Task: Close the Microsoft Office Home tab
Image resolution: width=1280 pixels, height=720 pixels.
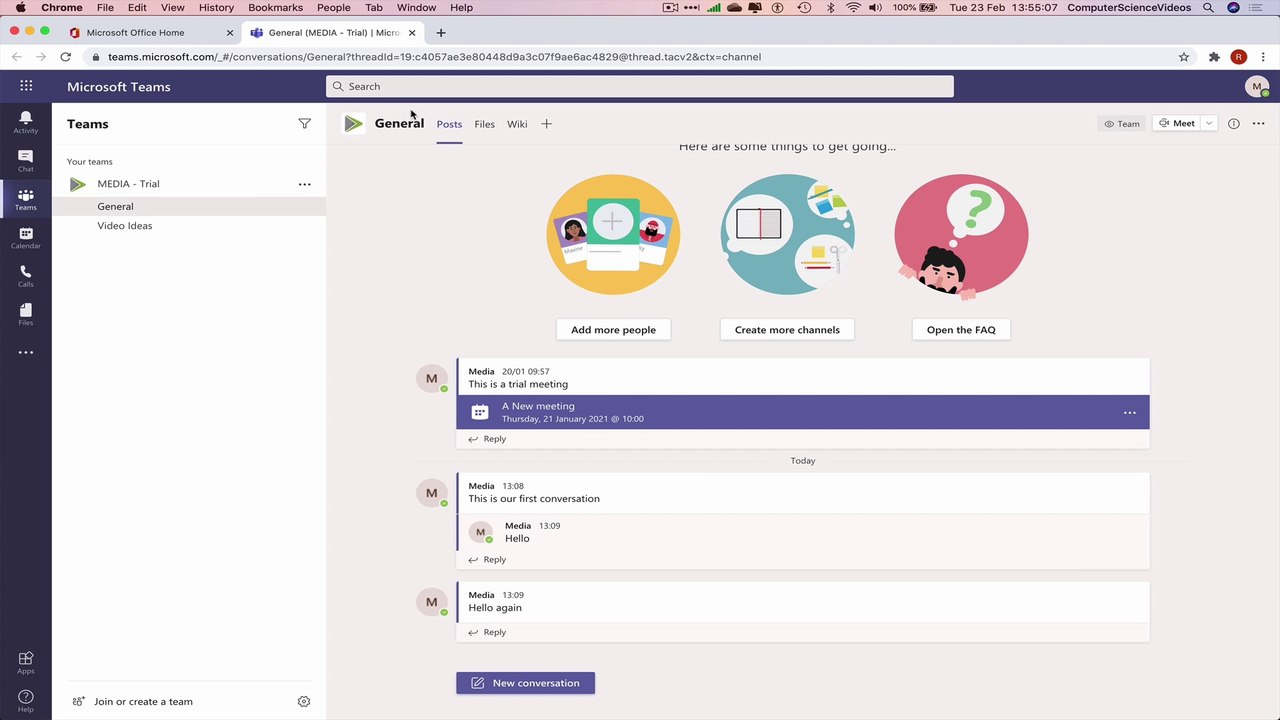Action: click(229, 32)
